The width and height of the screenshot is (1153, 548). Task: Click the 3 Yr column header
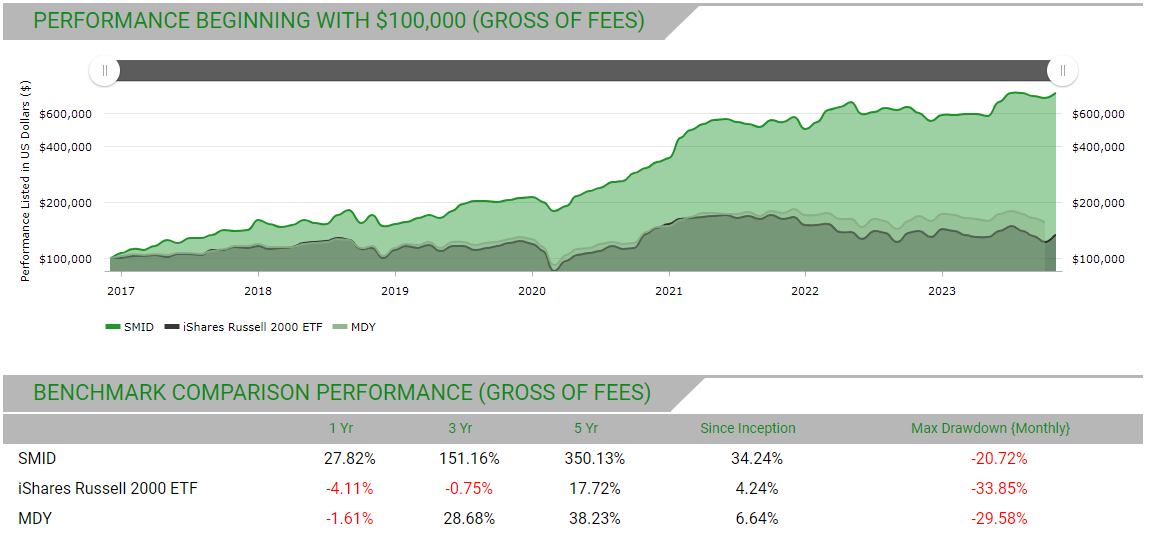pos(460,428)
